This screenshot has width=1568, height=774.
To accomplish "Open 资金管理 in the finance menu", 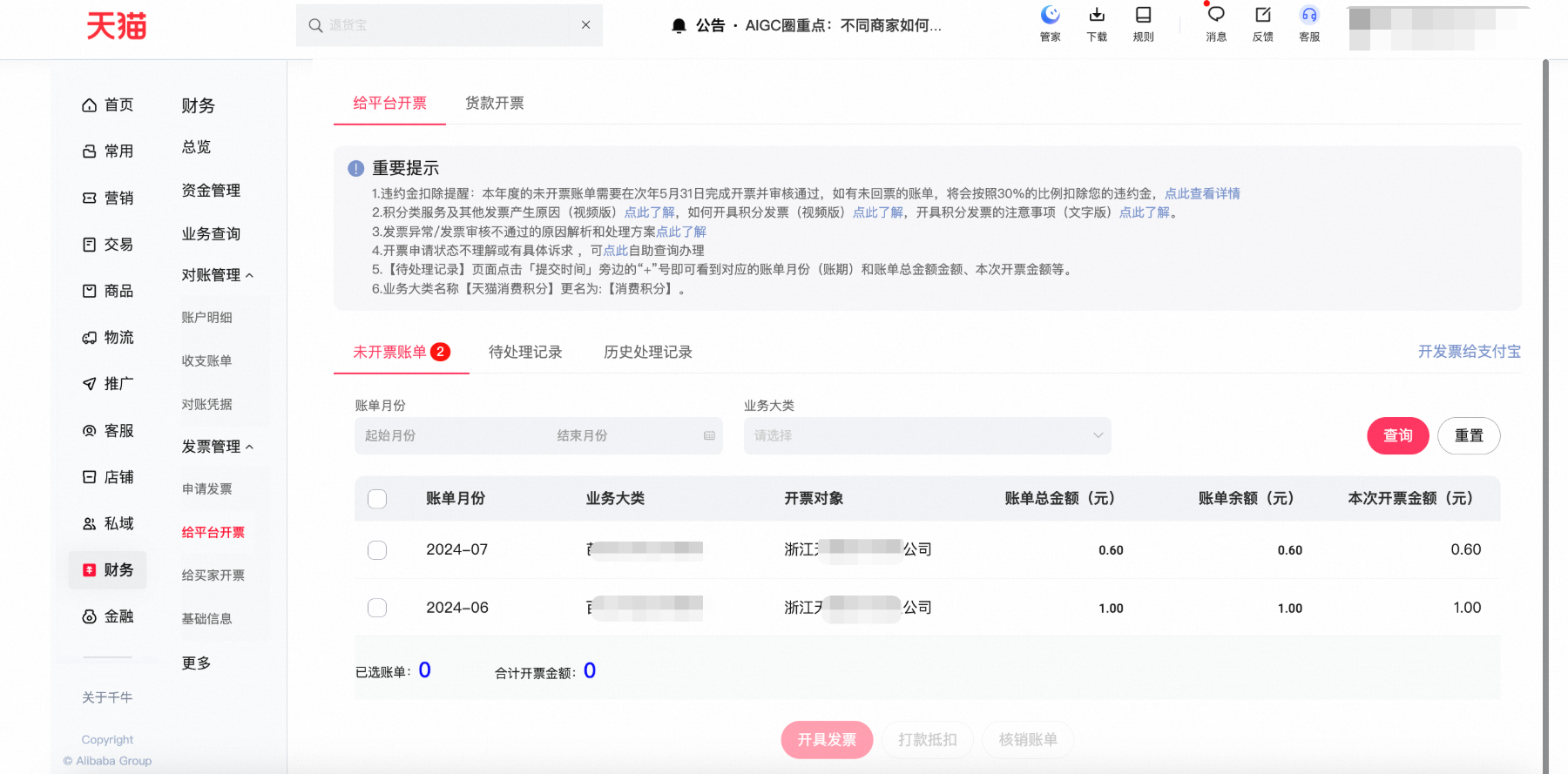I will (211, 191).
